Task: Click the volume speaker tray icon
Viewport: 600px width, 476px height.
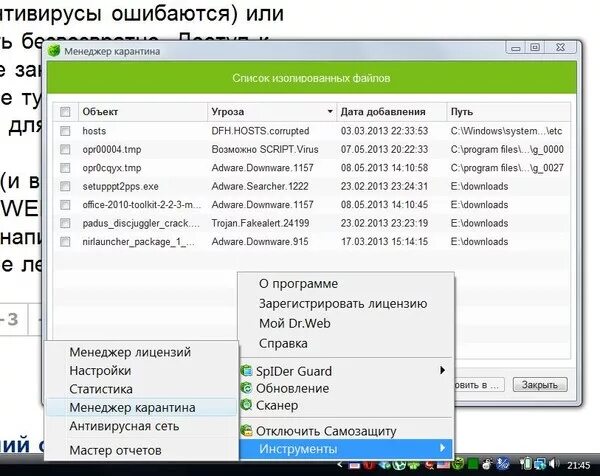Action: [x=554, y=464]
